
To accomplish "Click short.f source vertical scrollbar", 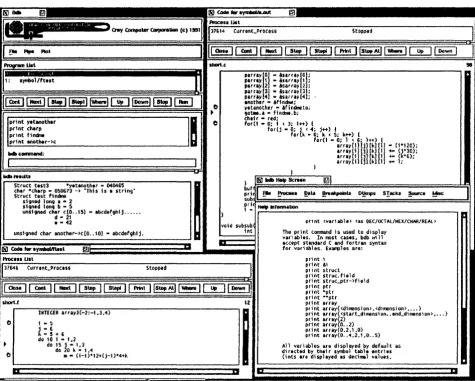I will coord(246,337).
